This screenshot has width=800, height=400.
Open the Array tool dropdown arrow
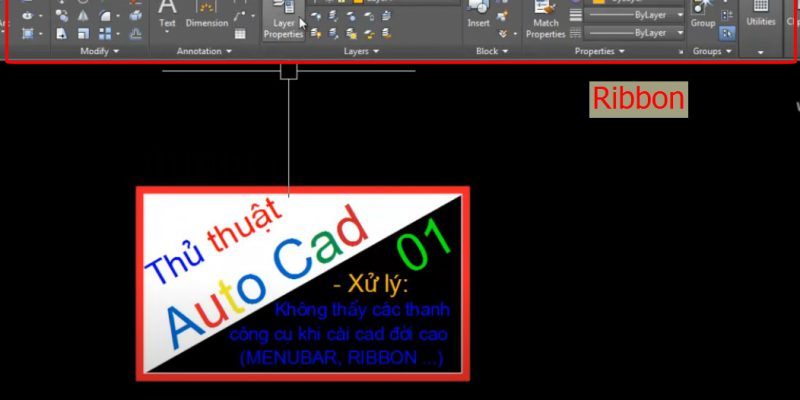click(x=118, y=34)
